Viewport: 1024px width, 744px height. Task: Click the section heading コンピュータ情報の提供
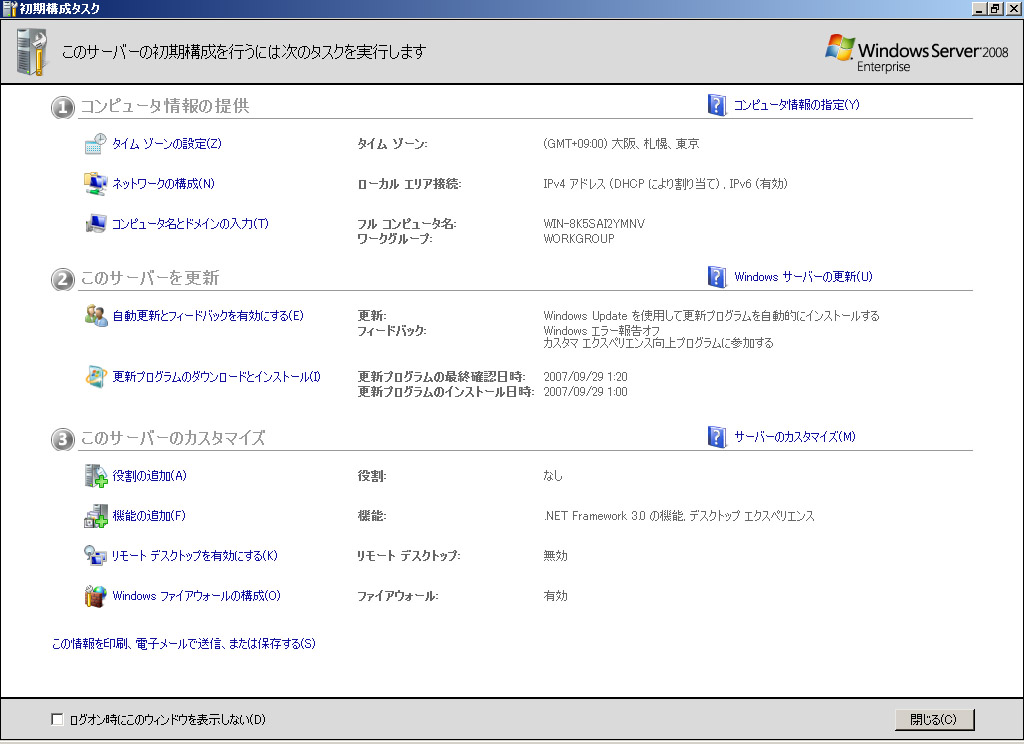coord(165,106)
